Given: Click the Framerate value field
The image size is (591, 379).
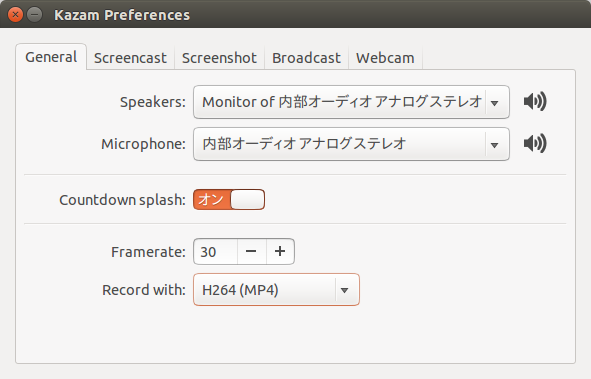Looking at the screenshot, I should 216,251.
